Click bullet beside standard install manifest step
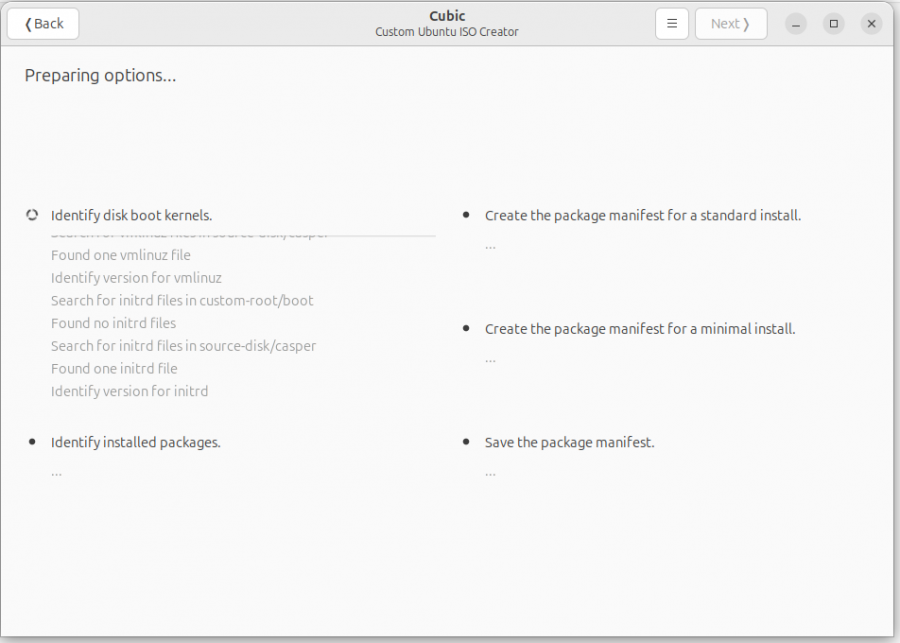Screen dimensions: 900x643 pyautogui.click(x=466, y=215)
